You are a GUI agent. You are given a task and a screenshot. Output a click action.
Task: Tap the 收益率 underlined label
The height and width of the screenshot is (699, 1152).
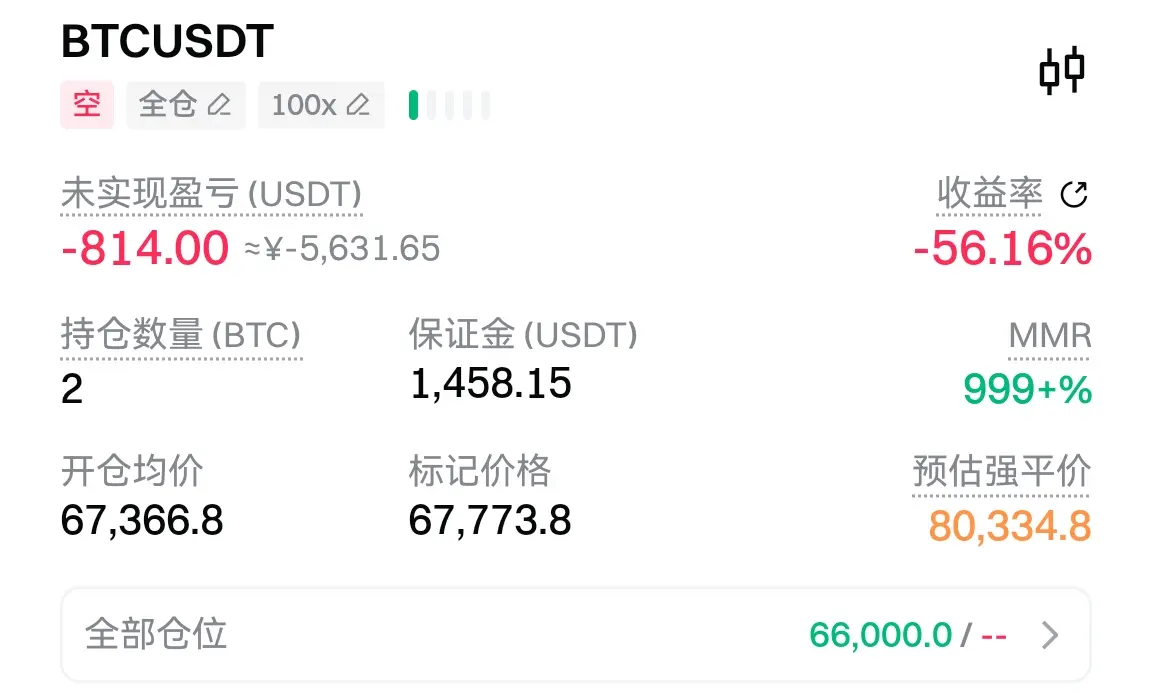989,194
